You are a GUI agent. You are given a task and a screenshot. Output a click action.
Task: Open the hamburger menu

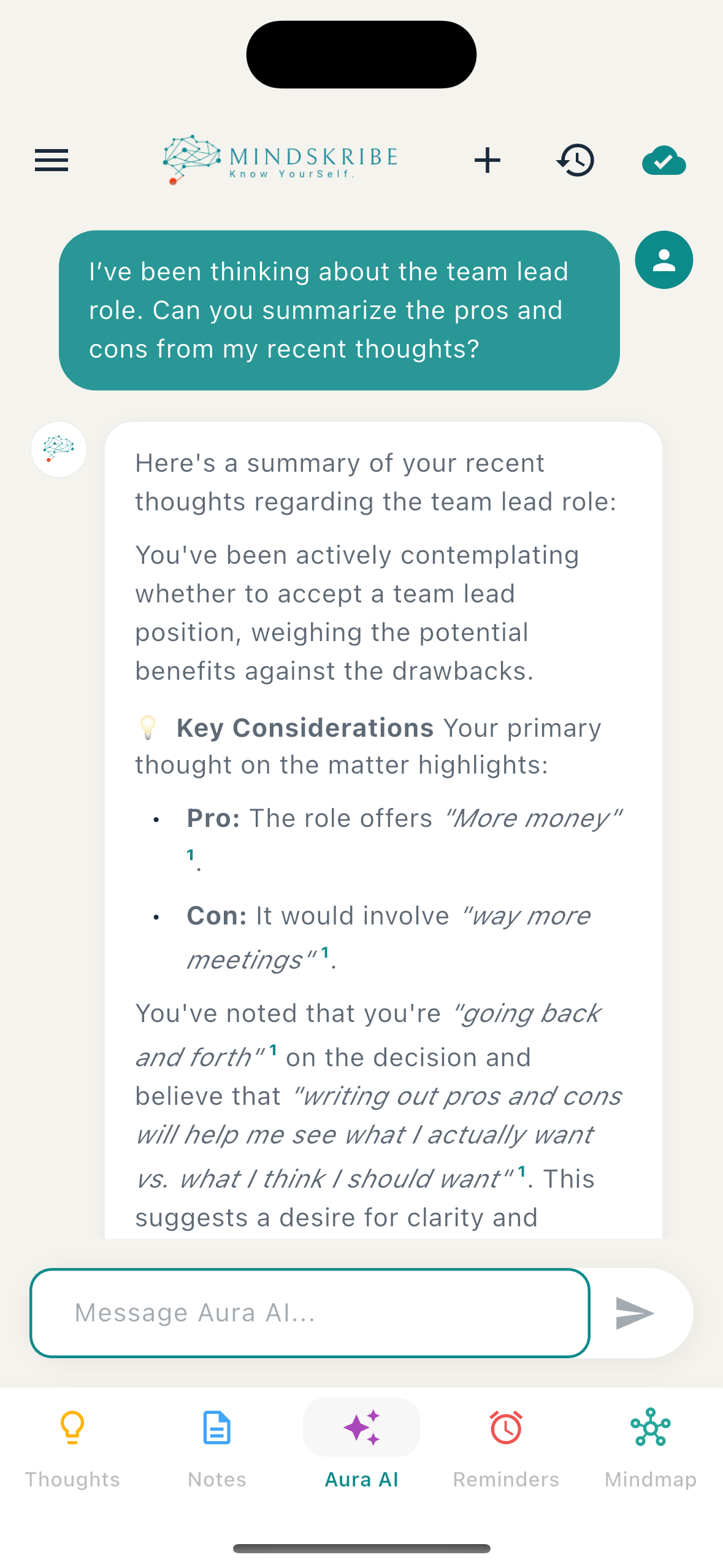(x=52, y=160)
